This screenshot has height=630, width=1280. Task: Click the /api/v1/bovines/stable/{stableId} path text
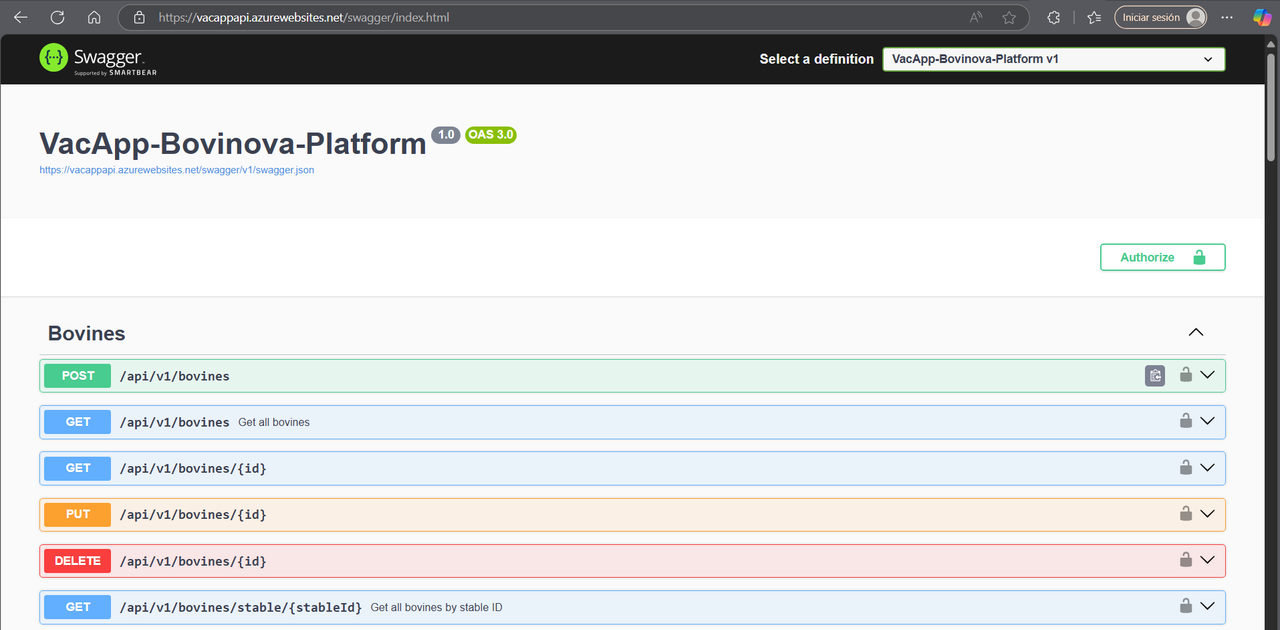[241, 607]
